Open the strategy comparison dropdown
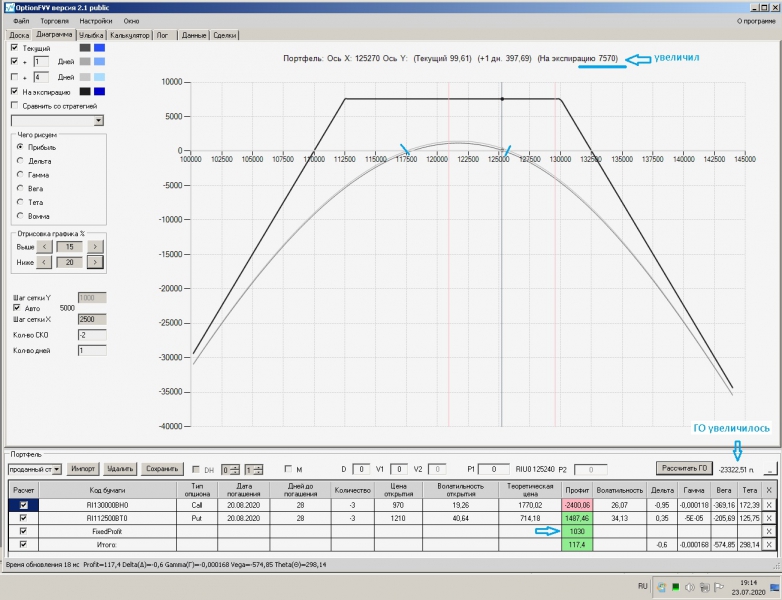The image size is (782, 600). pos(98,120)
